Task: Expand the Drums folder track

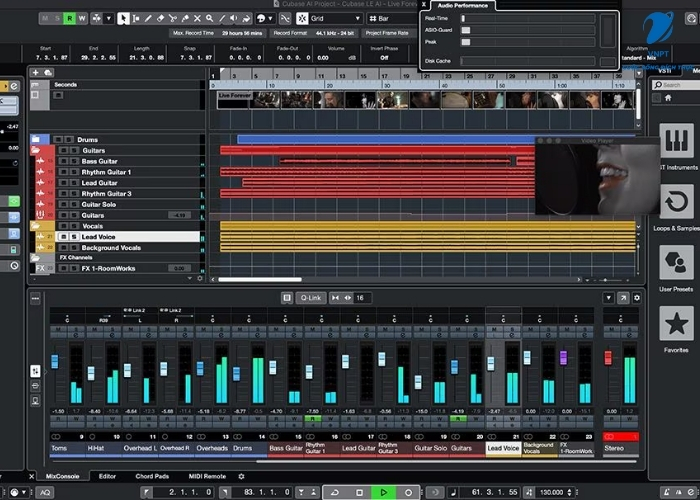Action: 36,139
